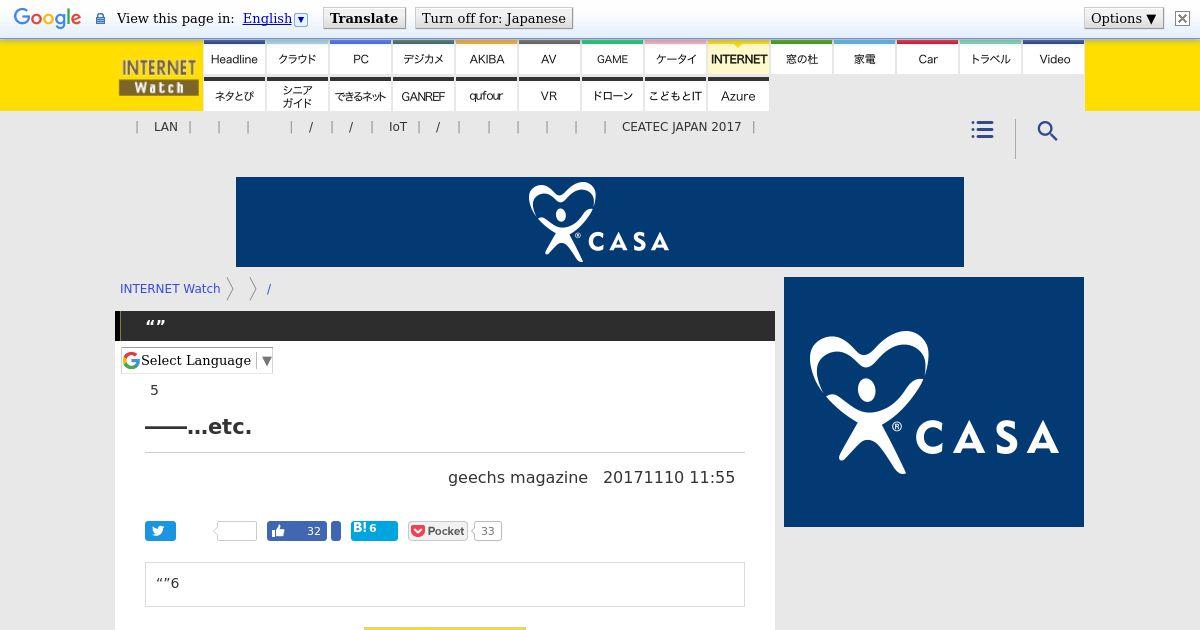Open the Headline tab
This screenshot has height=630, width=1200.
(234, 58)
